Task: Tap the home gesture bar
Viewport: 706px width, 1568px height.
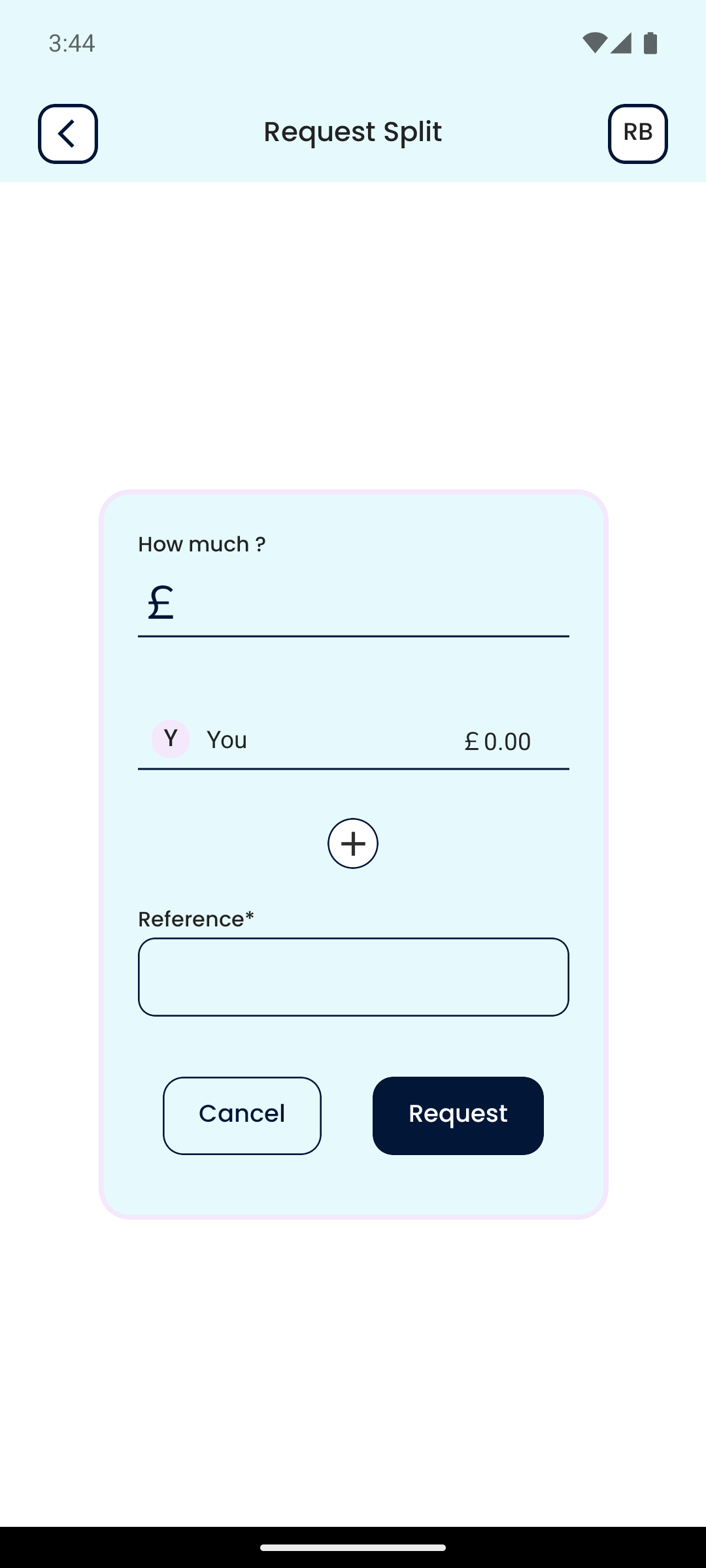Action: [x=353, y=1547]
